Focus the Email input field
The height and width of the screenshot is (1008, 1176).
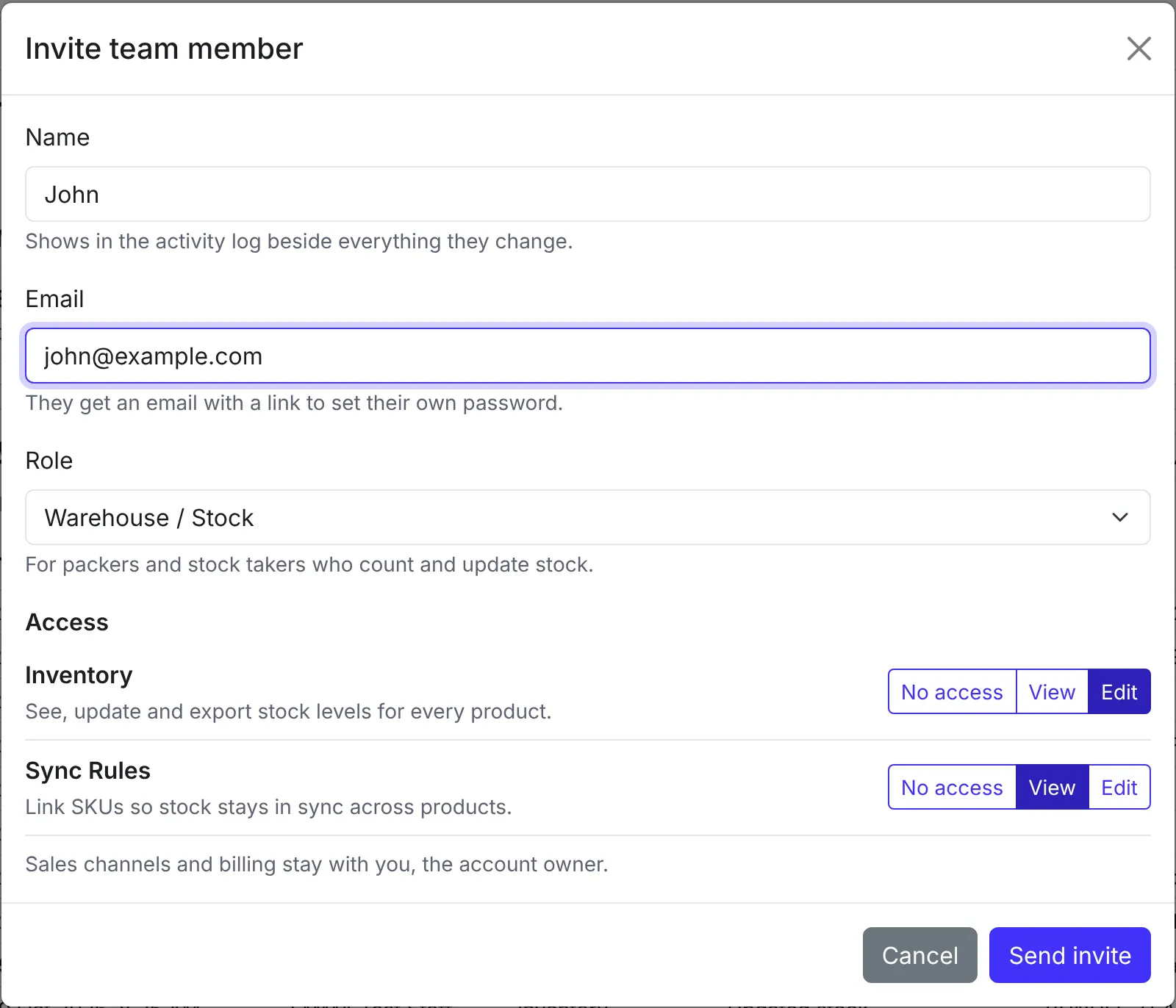[588, 356]
